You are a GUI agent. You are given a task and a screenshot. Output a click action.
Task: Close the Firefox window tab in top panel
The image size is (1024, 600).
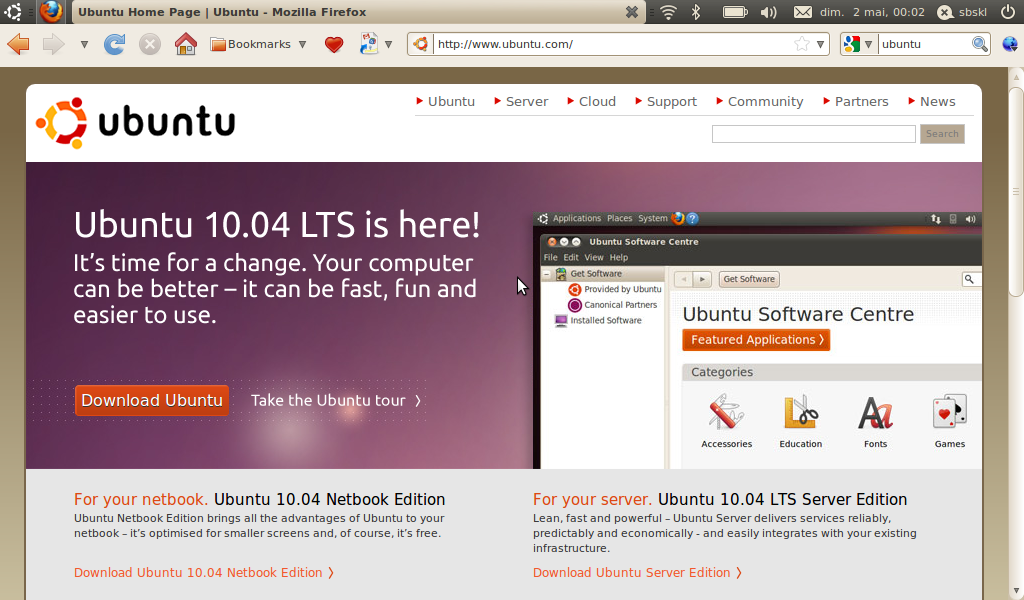[632, 12]
